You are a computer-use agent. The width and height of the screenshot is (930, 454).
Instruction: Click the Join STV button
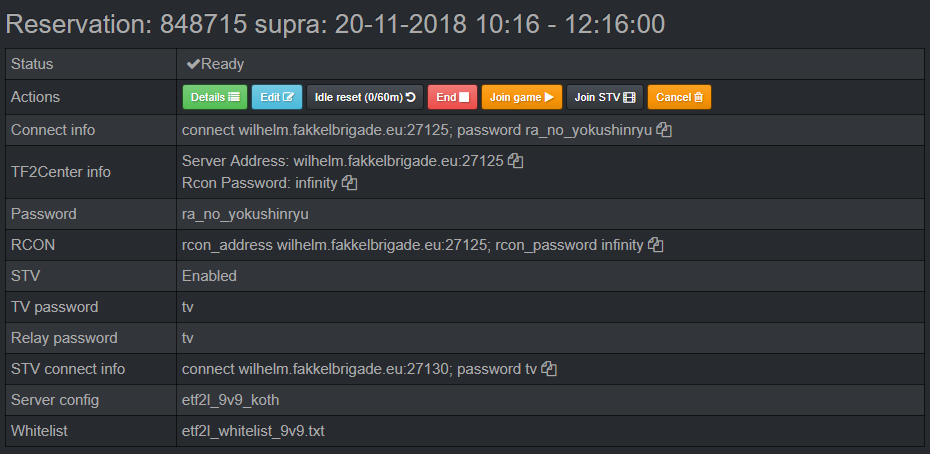tap(604, 97)
